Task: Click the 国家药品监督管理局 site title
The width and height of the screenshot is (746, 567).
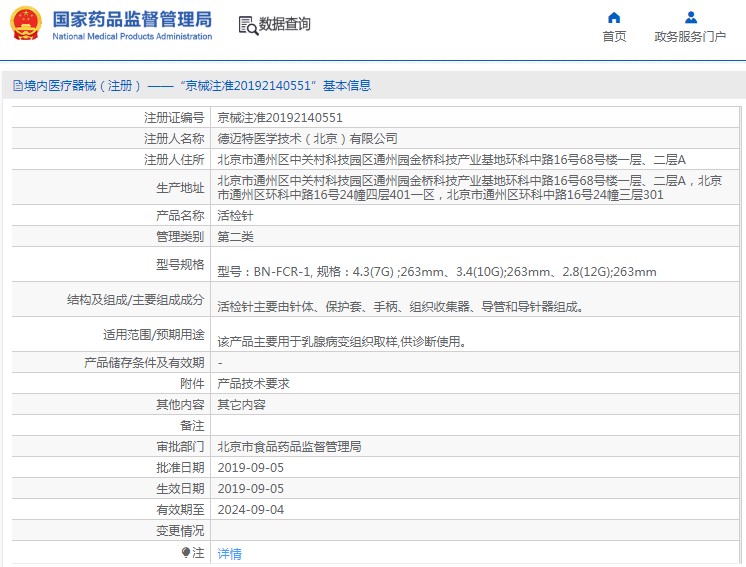Action: click(x=131, y=19)
